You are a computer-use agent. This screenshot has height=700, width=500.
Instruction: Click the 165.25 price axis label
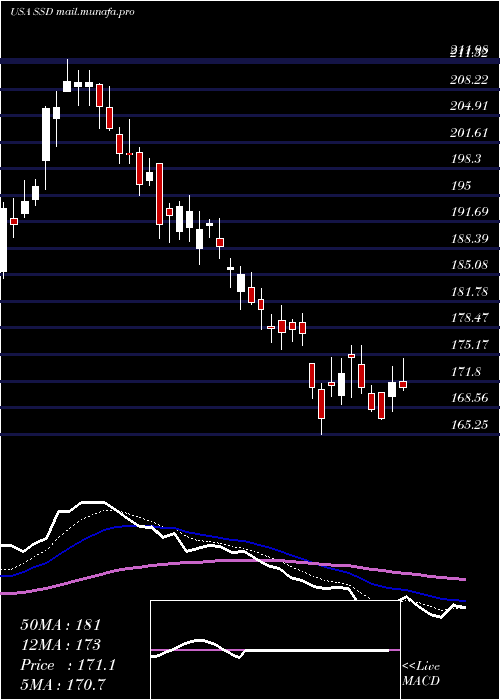(x=469, y=425)
